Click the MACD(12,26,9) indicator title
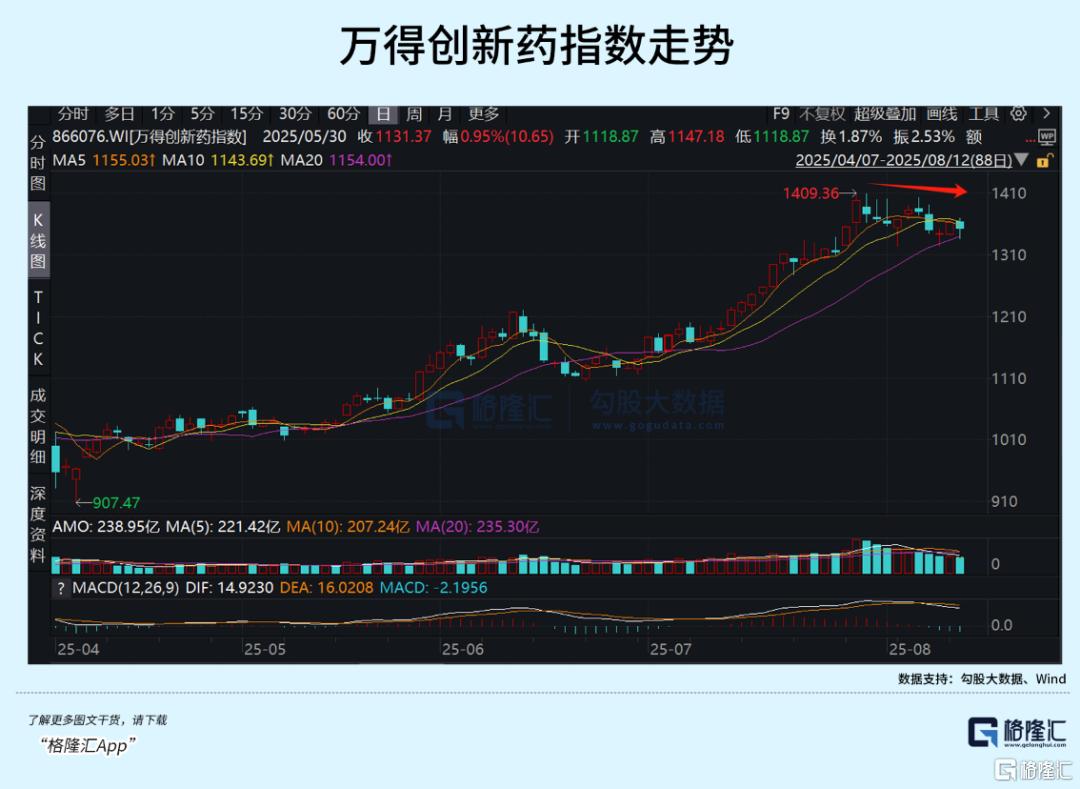Image resolution: width=1080 pixels, height=789 pixels. point(126,588)
